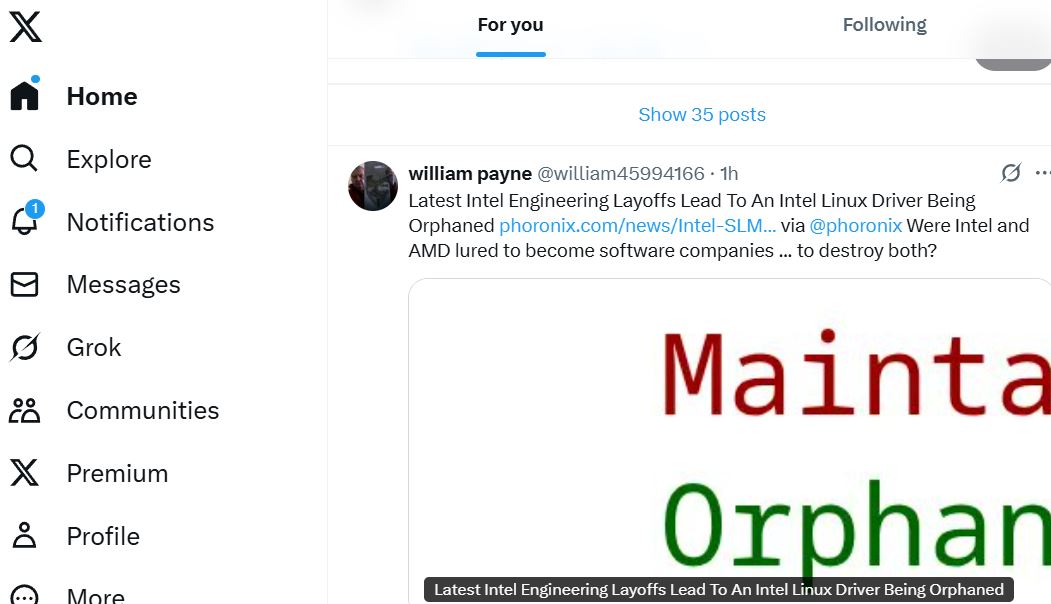Go to Profile via the person icon
Screen dimensions: 1051x604
click(25, 536)
